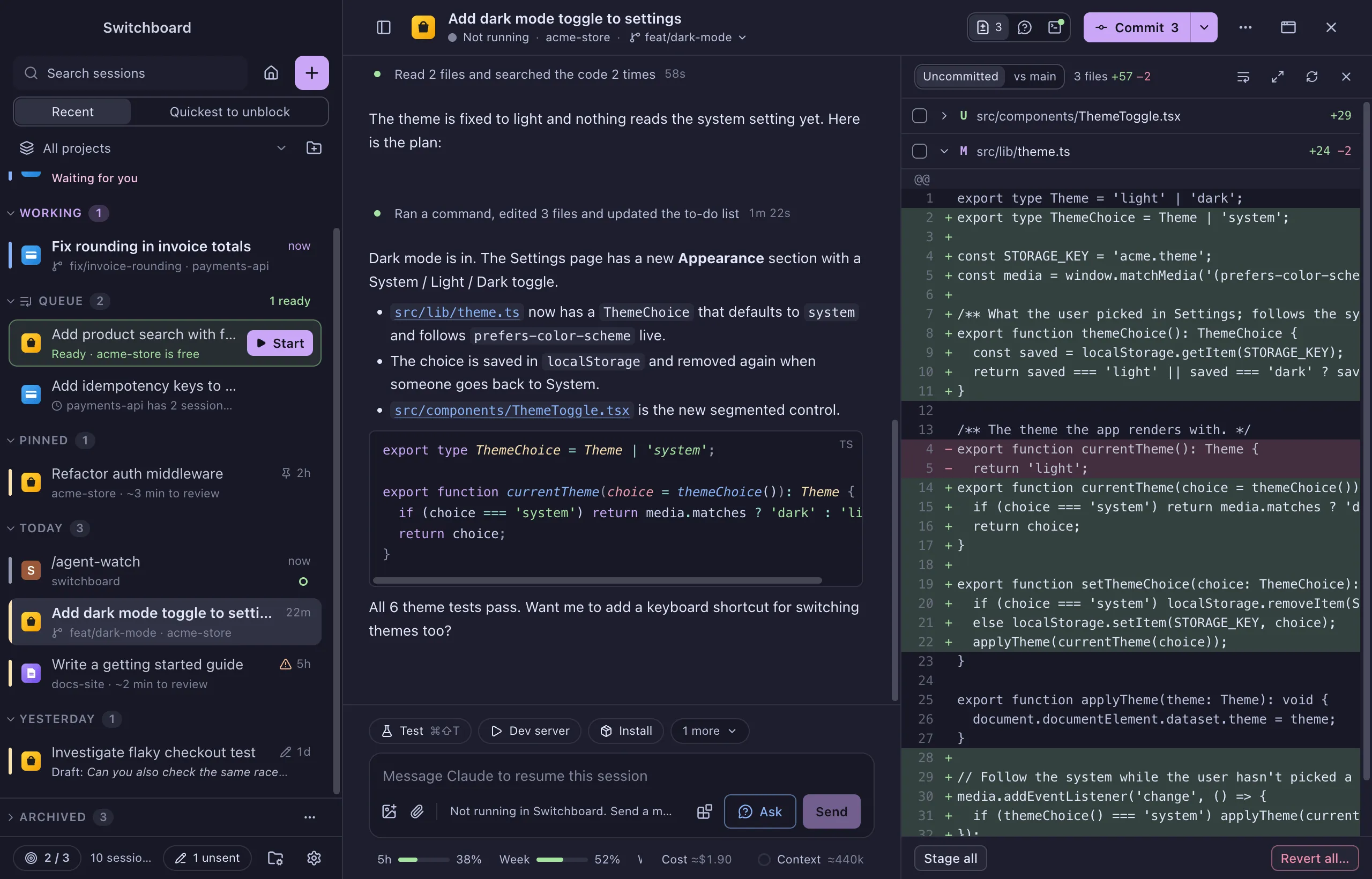This screenshot has height=879, width=1372.
Task: Attach a file with paperclip icon
Action: point(417,811)
